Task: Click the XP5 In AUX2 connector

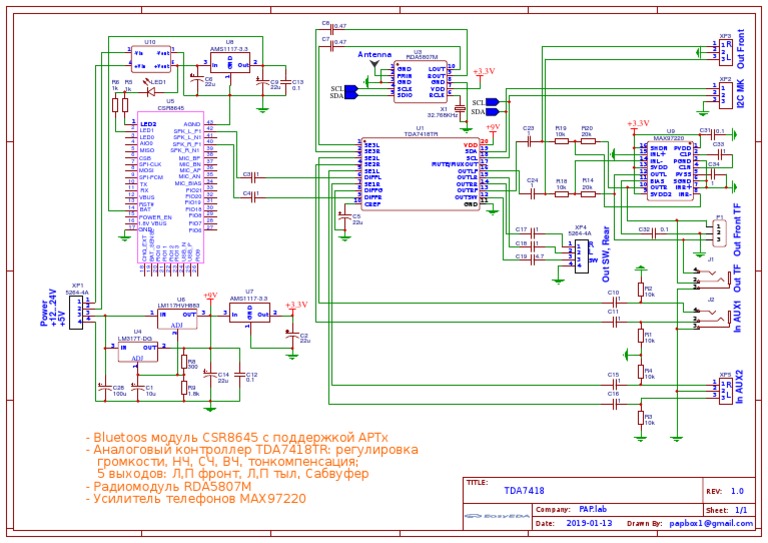Action: 726,392
